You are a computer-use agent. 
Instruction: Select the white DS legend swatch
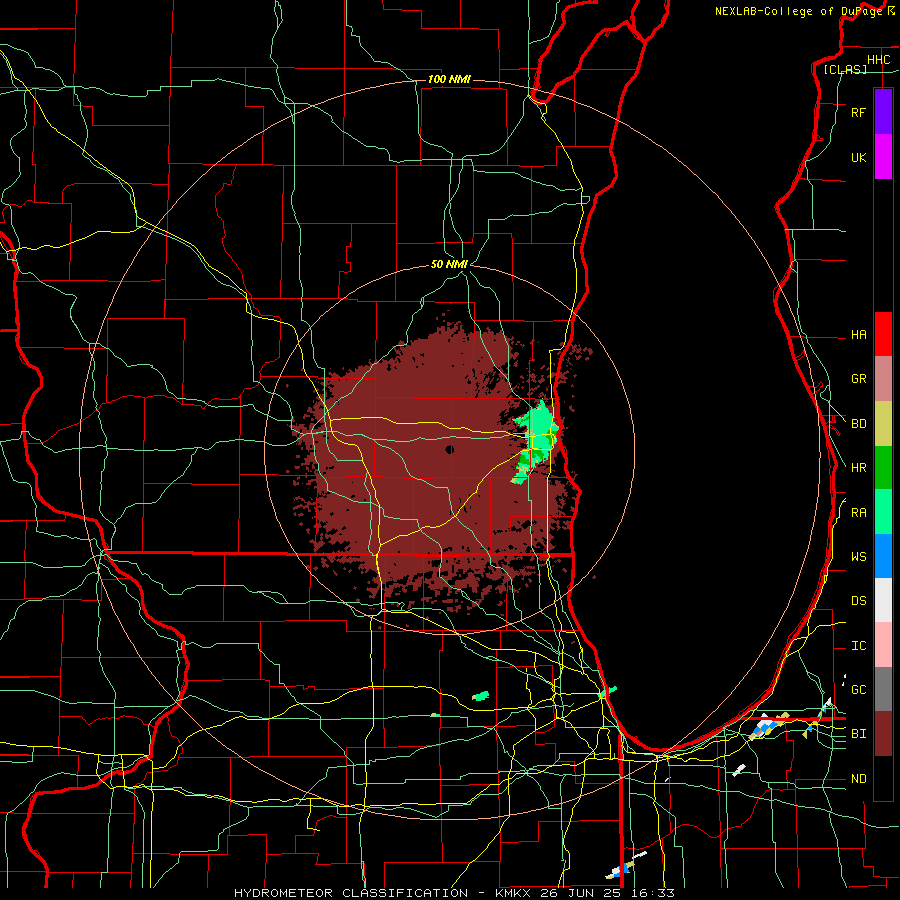883,600
